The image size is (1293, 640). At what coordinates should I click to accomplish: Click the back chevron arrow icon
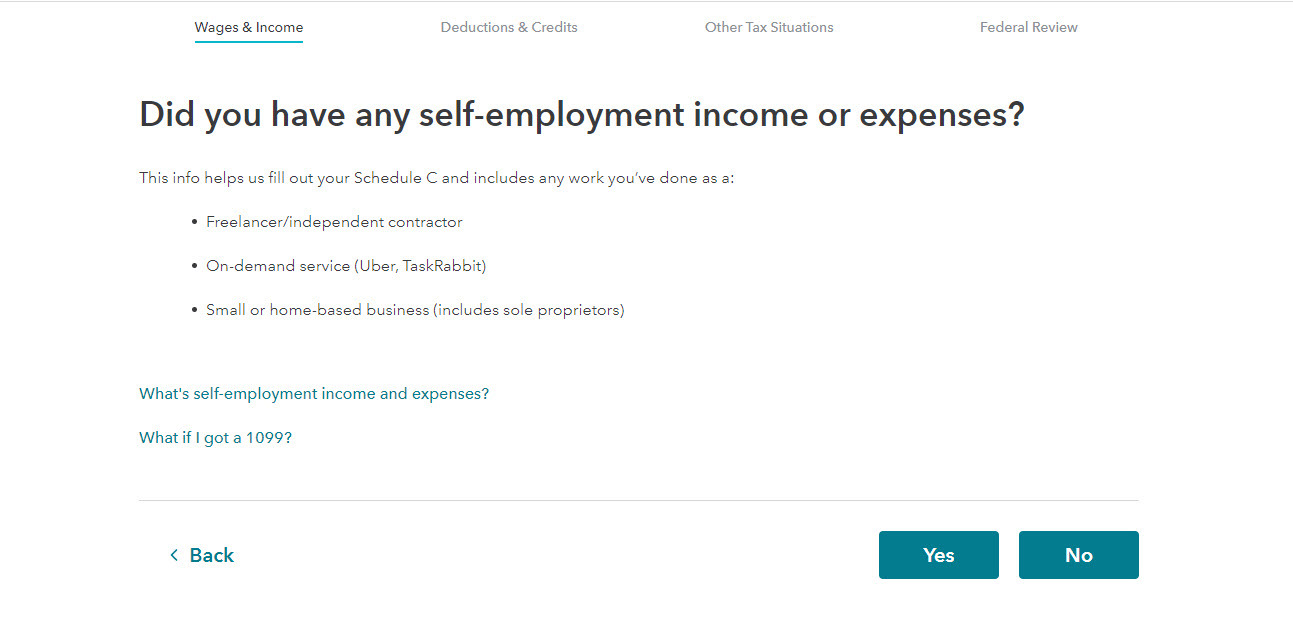point(174,555)
